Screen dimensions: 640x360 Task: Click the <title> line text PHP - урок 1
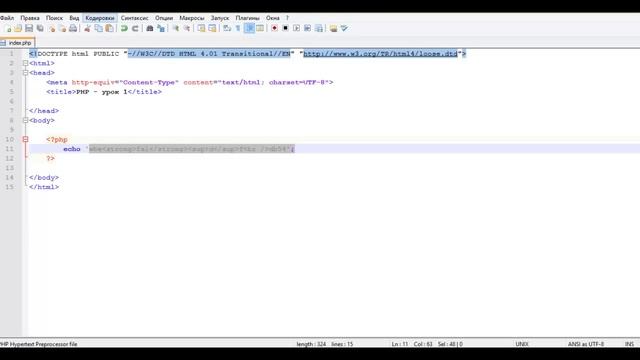tap(102, 92)
